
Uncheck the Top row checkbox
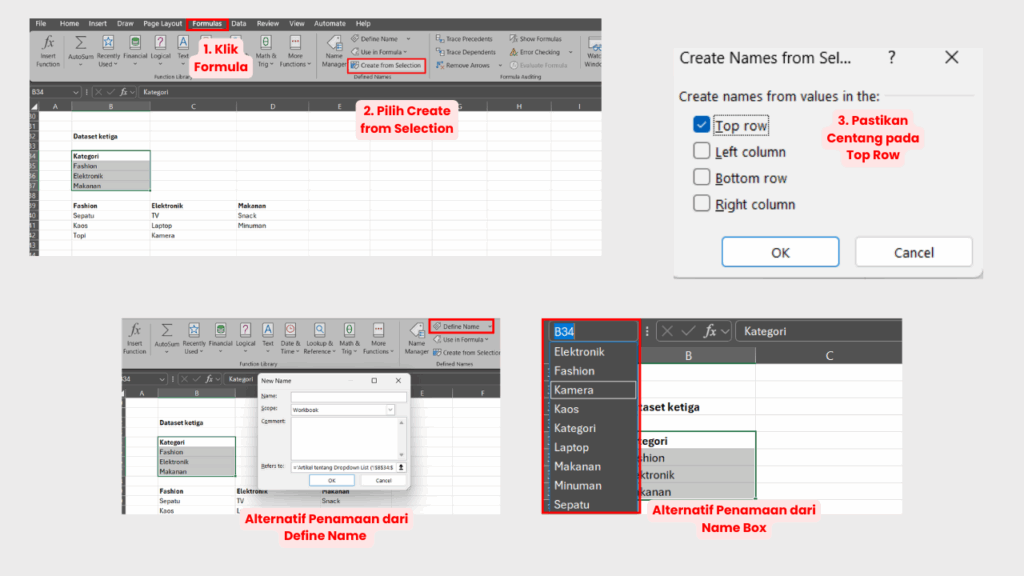point(702,126)
